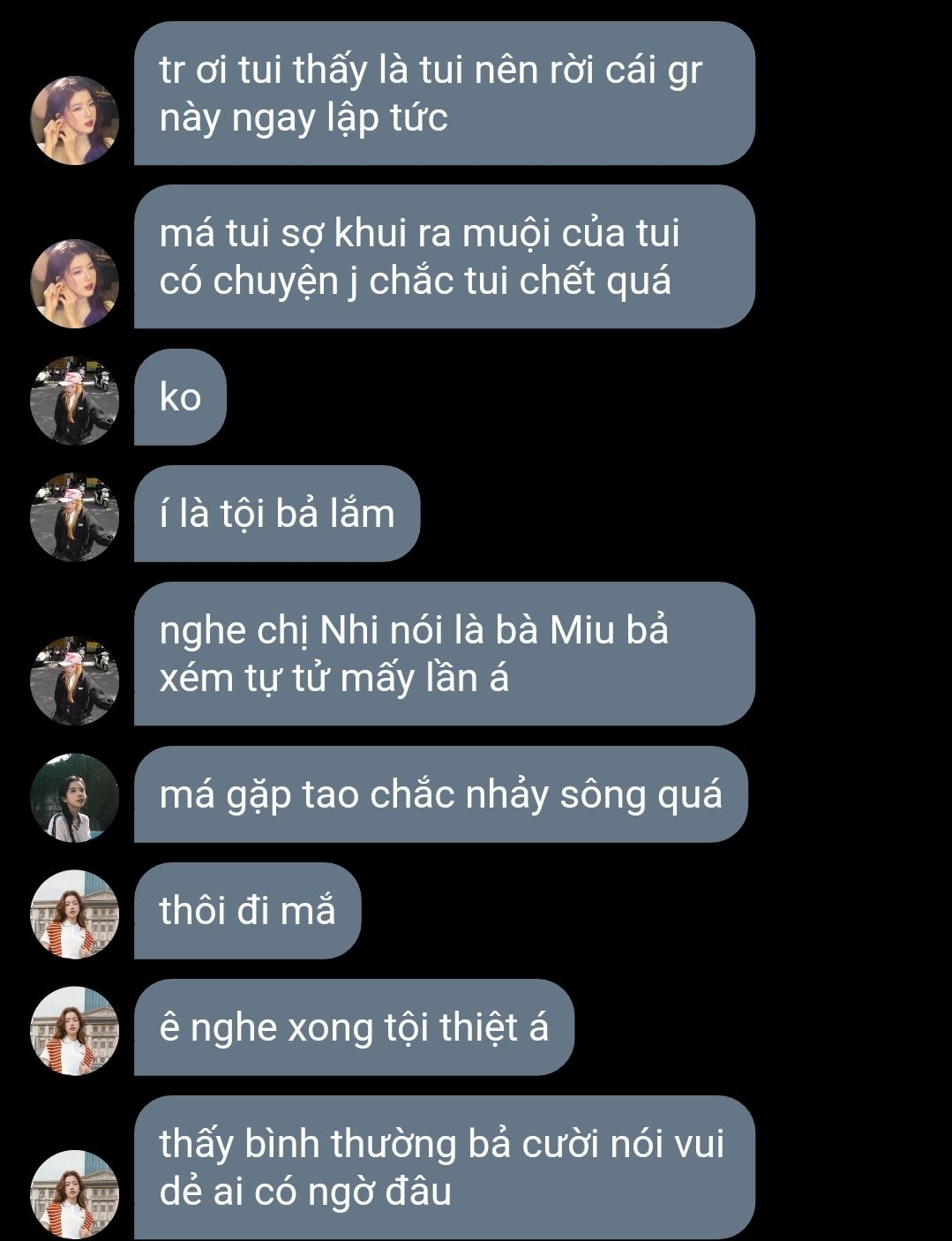Select the message 'tr ơi tui thấy là tui nên rời cái gr'
The height and width of the screenshot is (1241, 952).
click(x=445, y=94)
